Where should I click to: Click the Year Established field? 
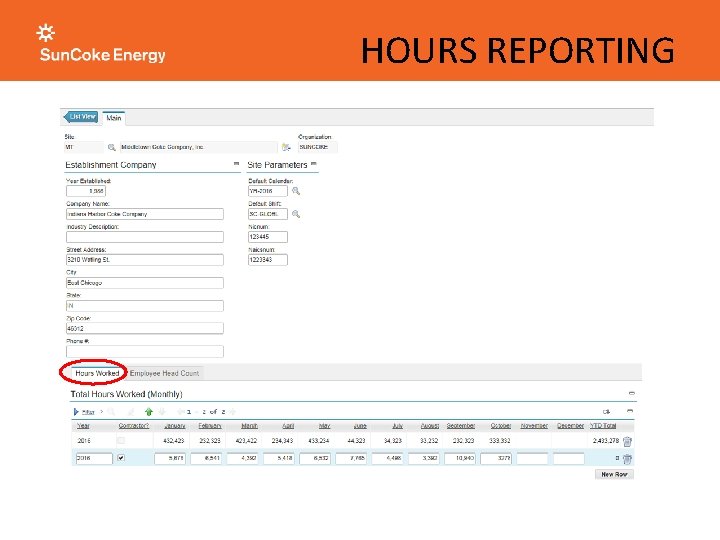click(x=86, y=191)
